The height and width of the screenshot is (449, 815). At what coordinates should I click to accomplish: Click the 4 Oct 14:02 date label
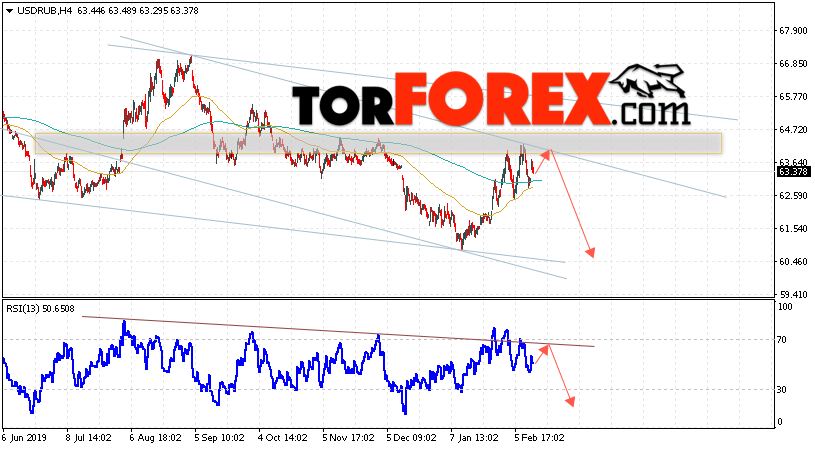(x=284, y=438)
